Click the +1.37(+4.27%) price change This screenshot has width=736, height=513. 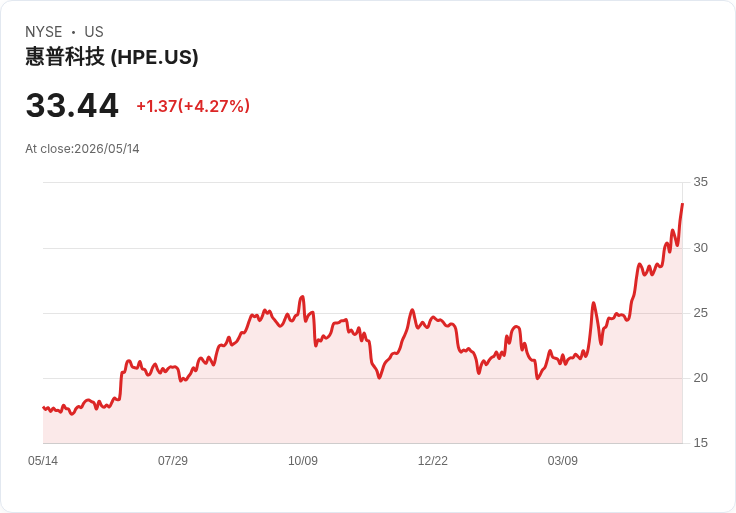tap(193, 106)
